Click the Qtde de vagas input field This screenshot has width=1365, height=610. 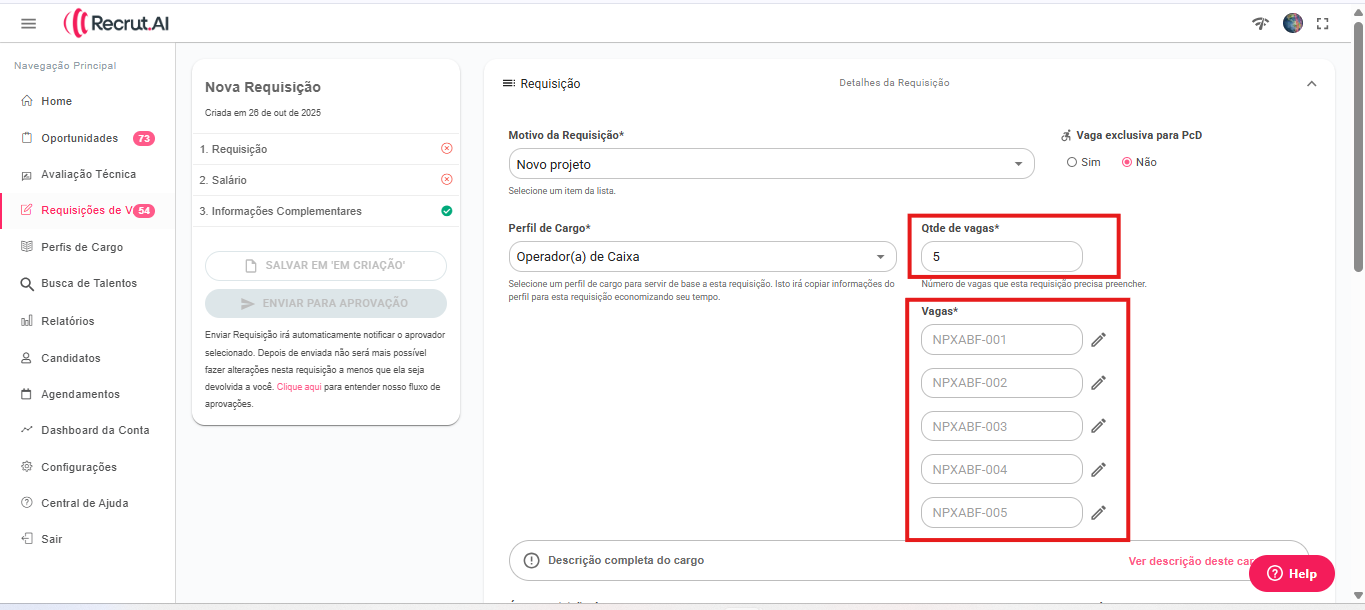pos(1000,257)
